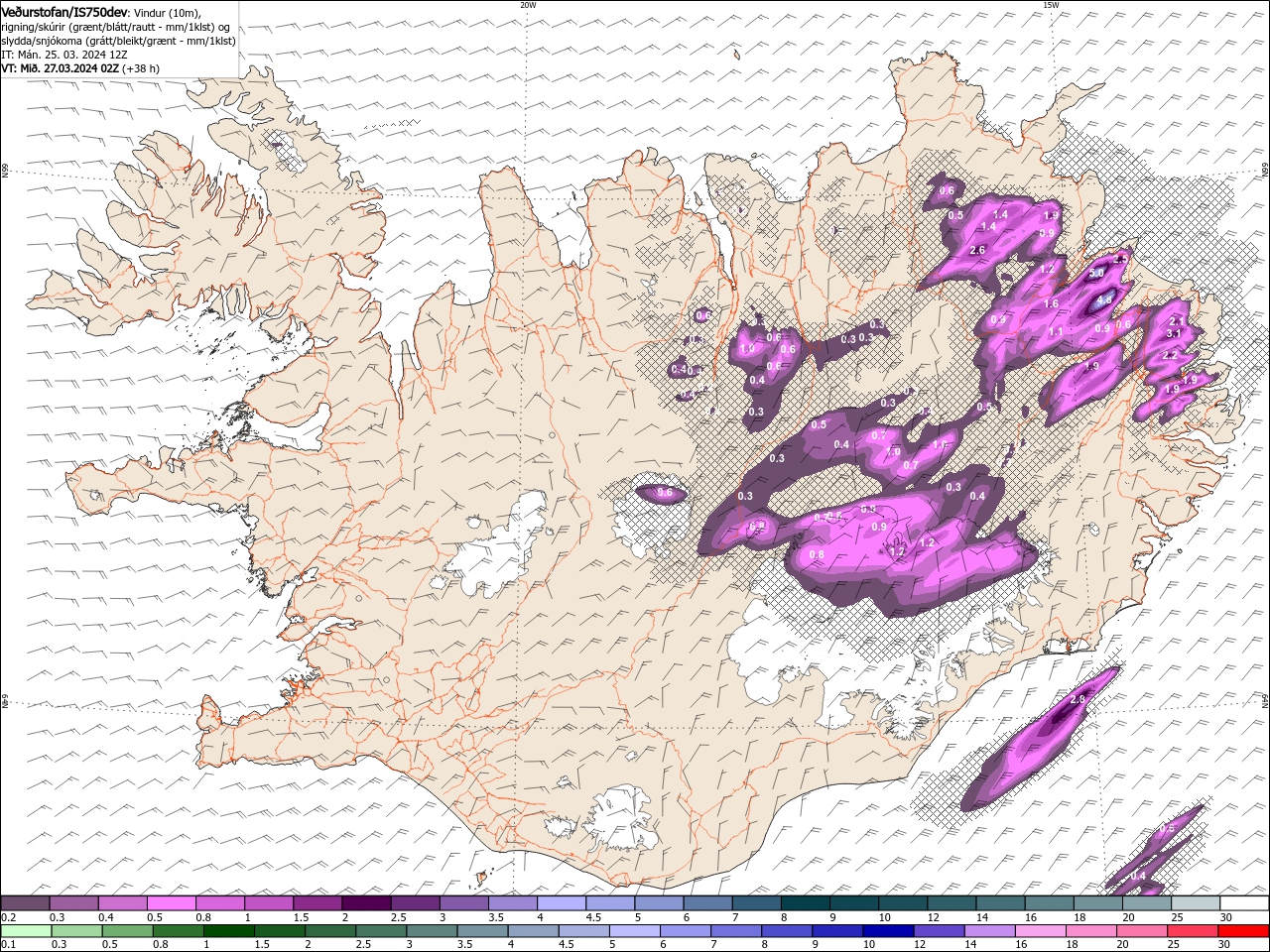Select the '2.6' snowfall value on the map
This screenshot has height=952, width=1270.
pos(977,251)
